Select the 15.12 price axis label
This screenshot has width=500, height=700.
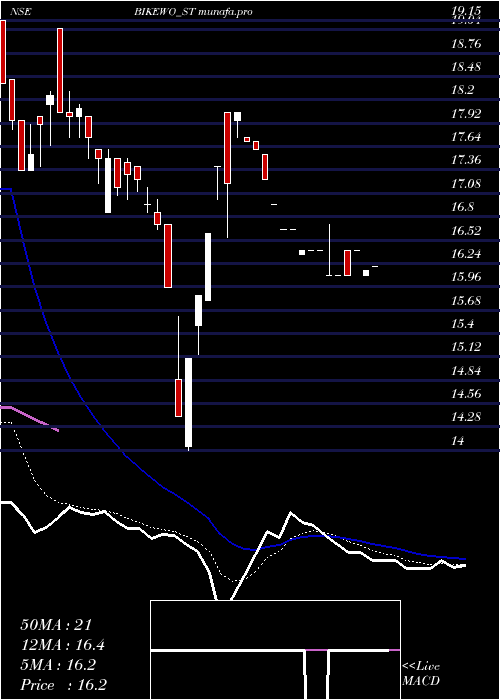466,347
